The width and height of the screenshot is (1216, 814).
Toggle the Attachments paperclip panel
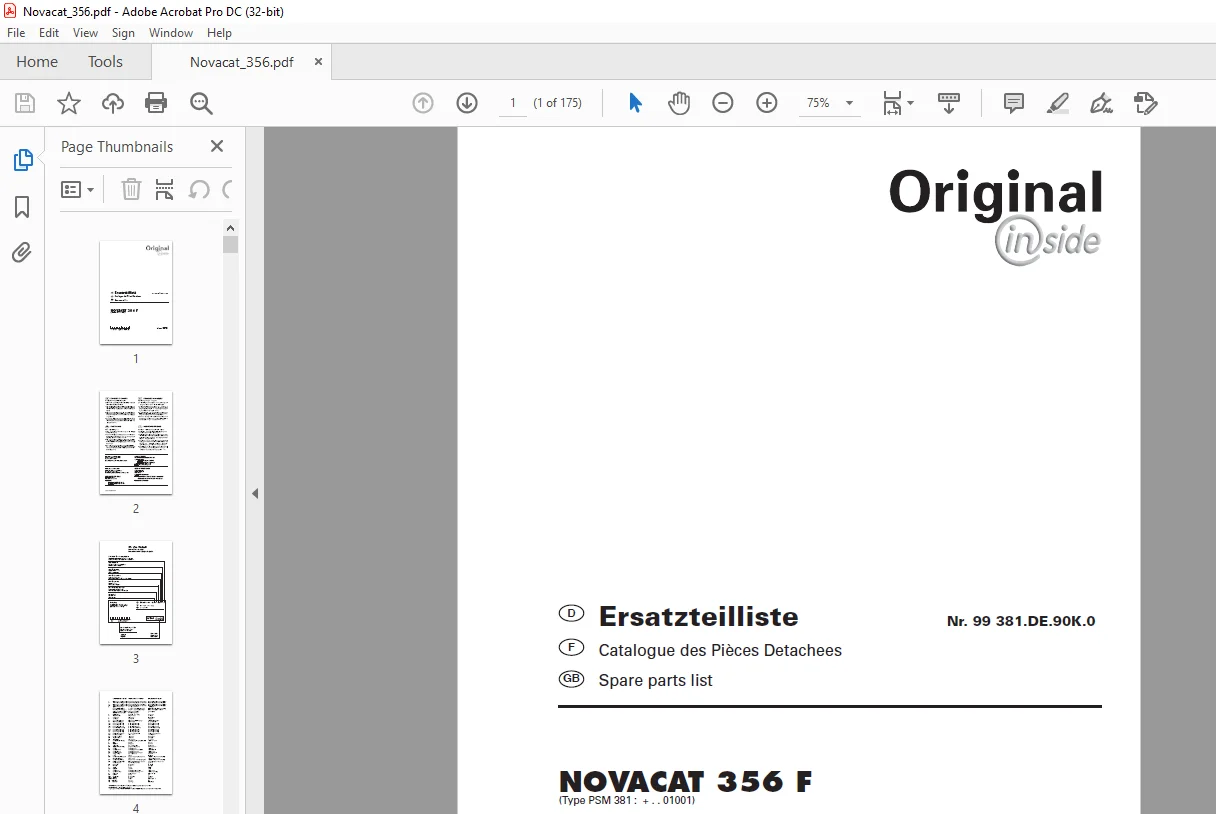click(22, 252)
